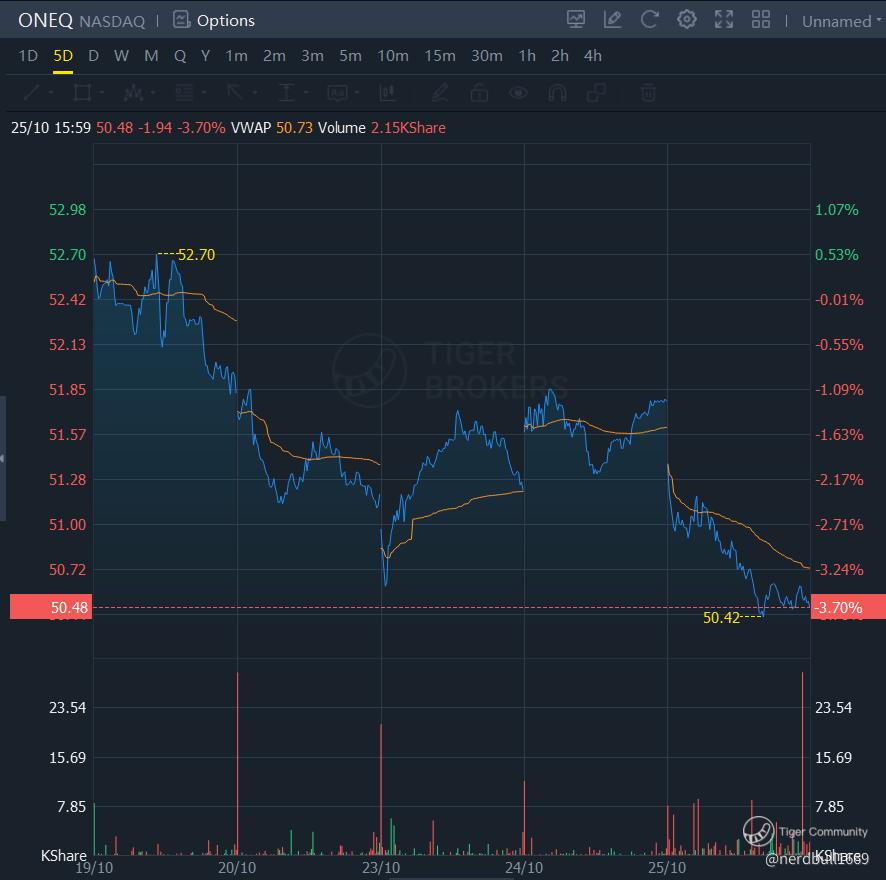Screen dimensions: 886x880
Task: Delete drawings with the trash icon
Action: (x=648, y=93)
